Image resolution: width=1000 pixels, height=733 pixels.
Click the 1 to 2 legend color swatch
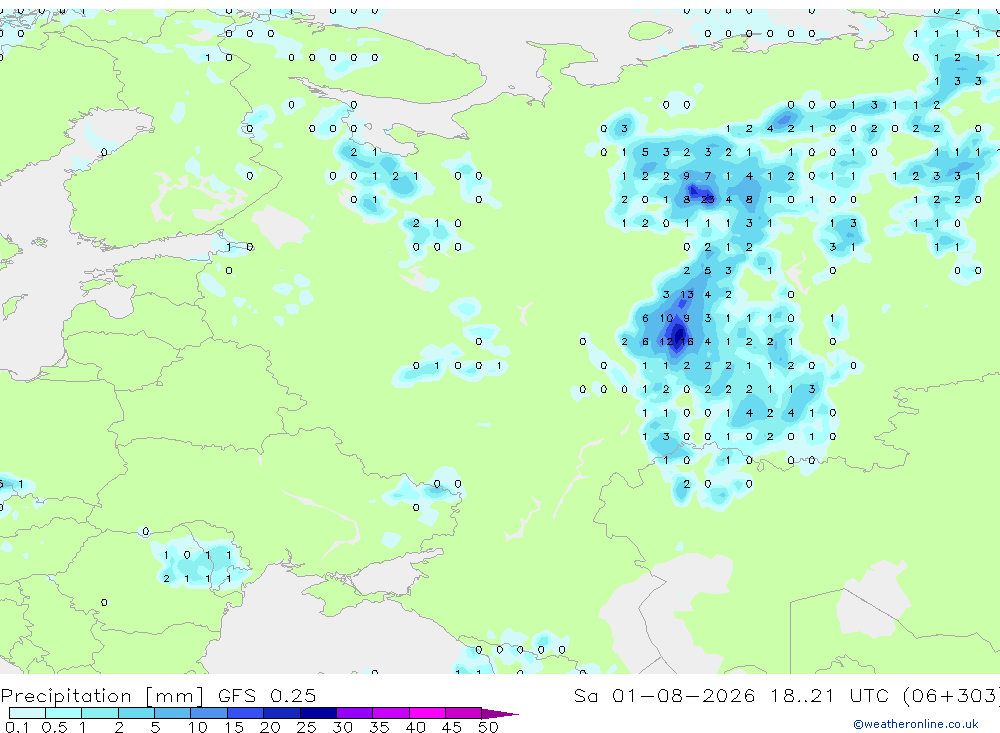[x=99, y=713]
